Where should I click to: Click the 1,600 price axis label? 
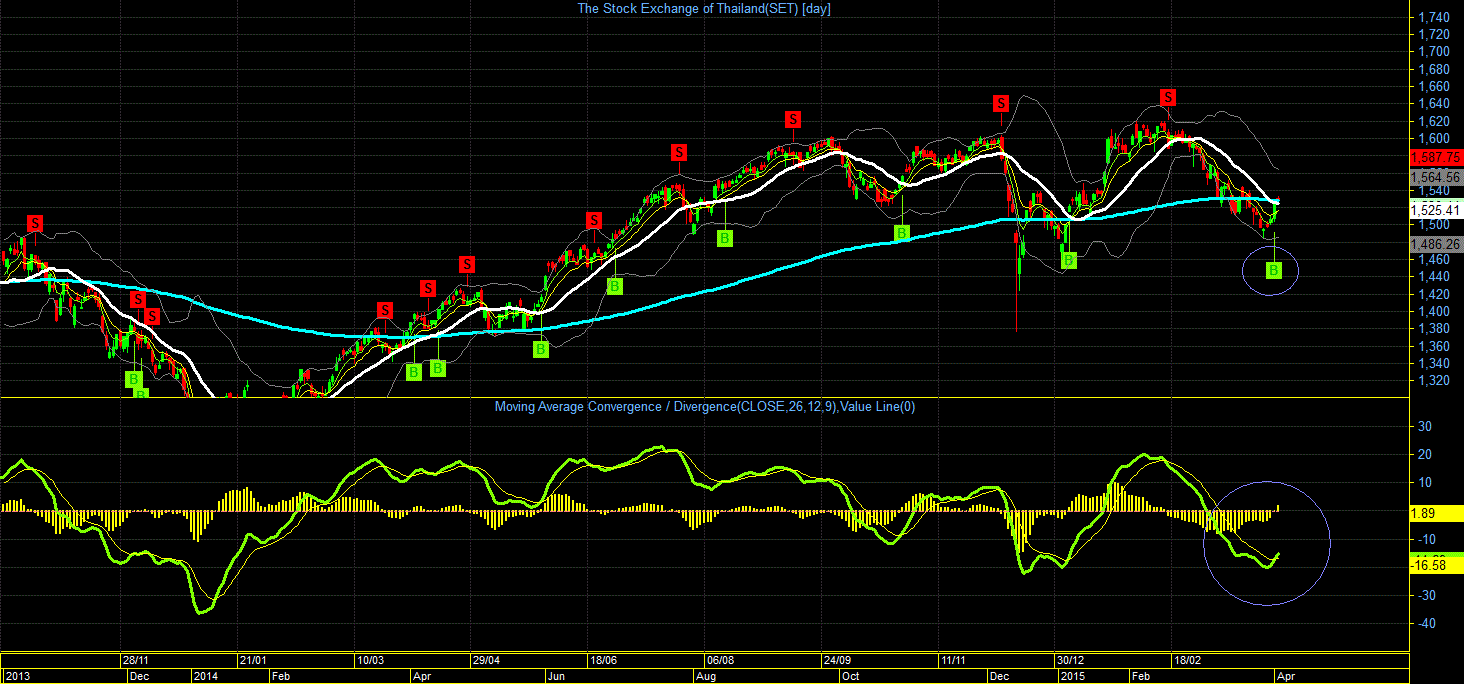[x=1434, y=138]
